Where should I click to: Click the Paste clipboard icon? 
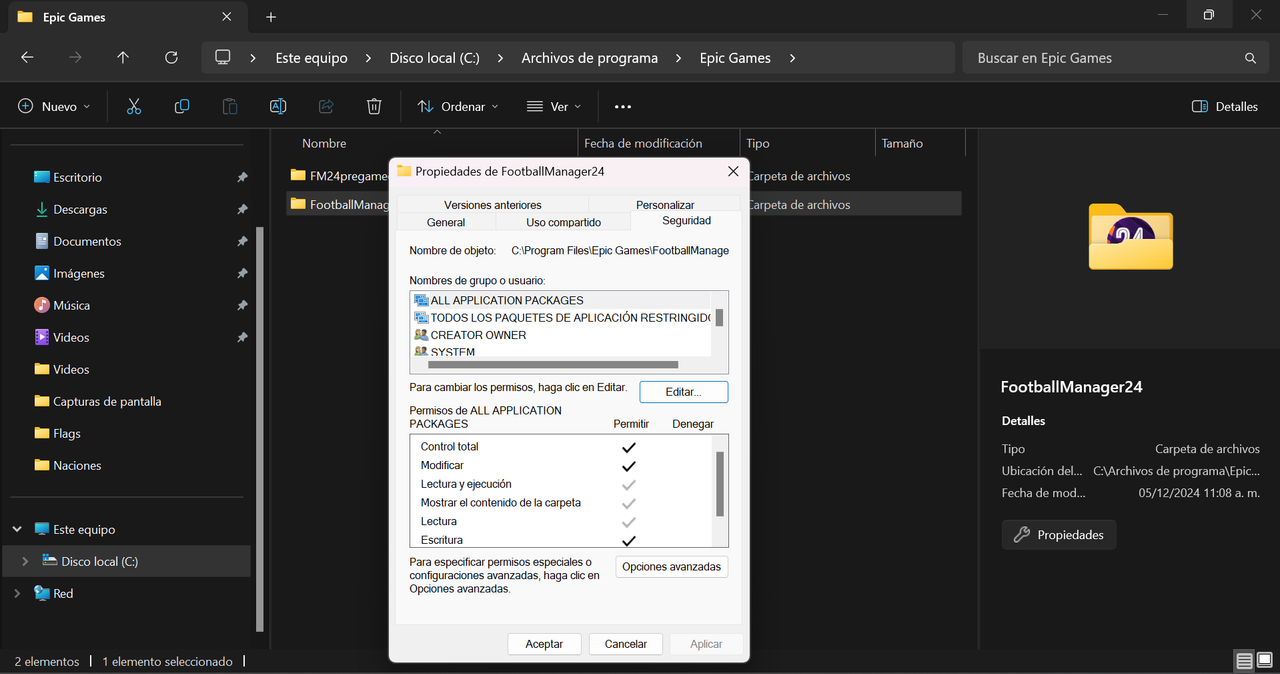pos(230,106)
